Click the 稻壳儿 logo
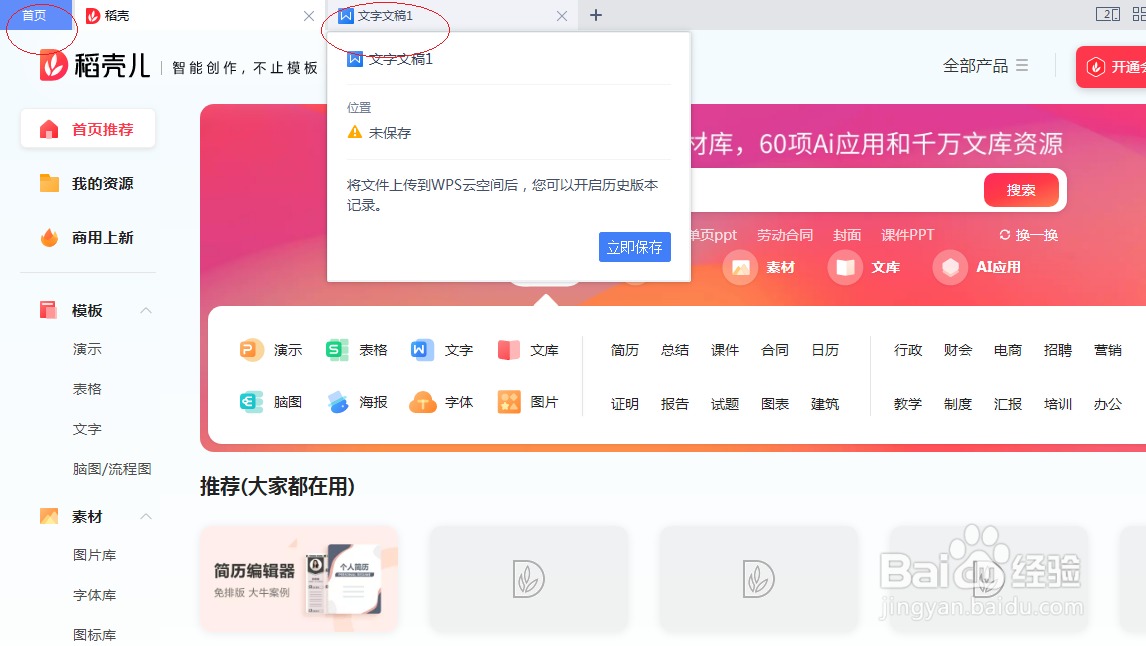The height and width of the screenshot is (646, 1146). 95,66
